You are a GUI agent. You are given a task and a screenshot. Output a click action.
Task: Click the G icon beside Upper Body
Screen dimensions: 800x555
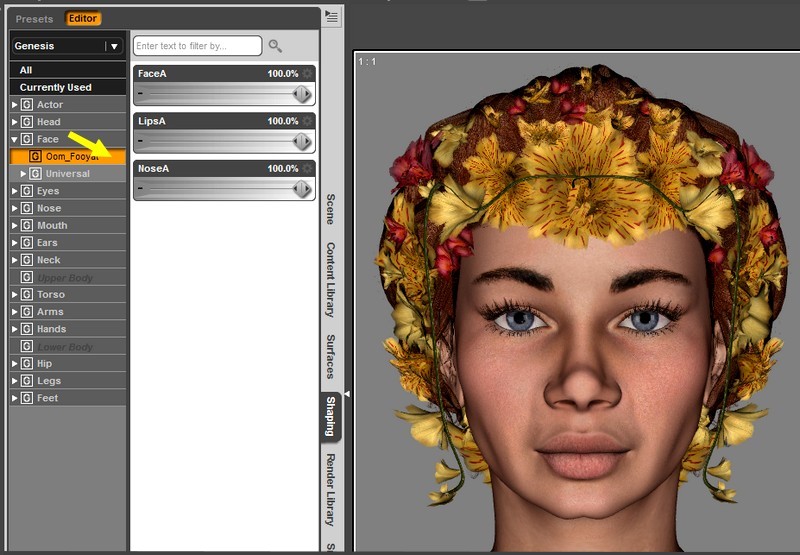(27, 278)
